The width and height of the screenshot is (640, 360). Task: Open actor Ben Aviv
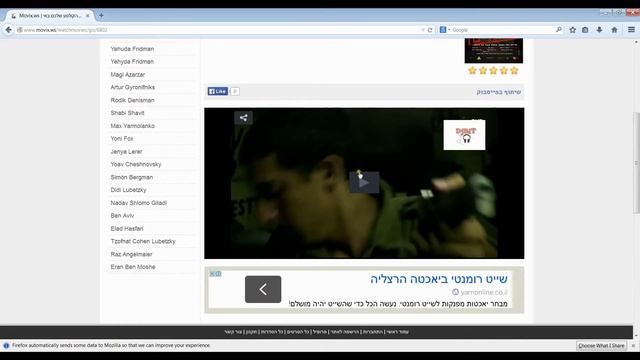point(122,216)
